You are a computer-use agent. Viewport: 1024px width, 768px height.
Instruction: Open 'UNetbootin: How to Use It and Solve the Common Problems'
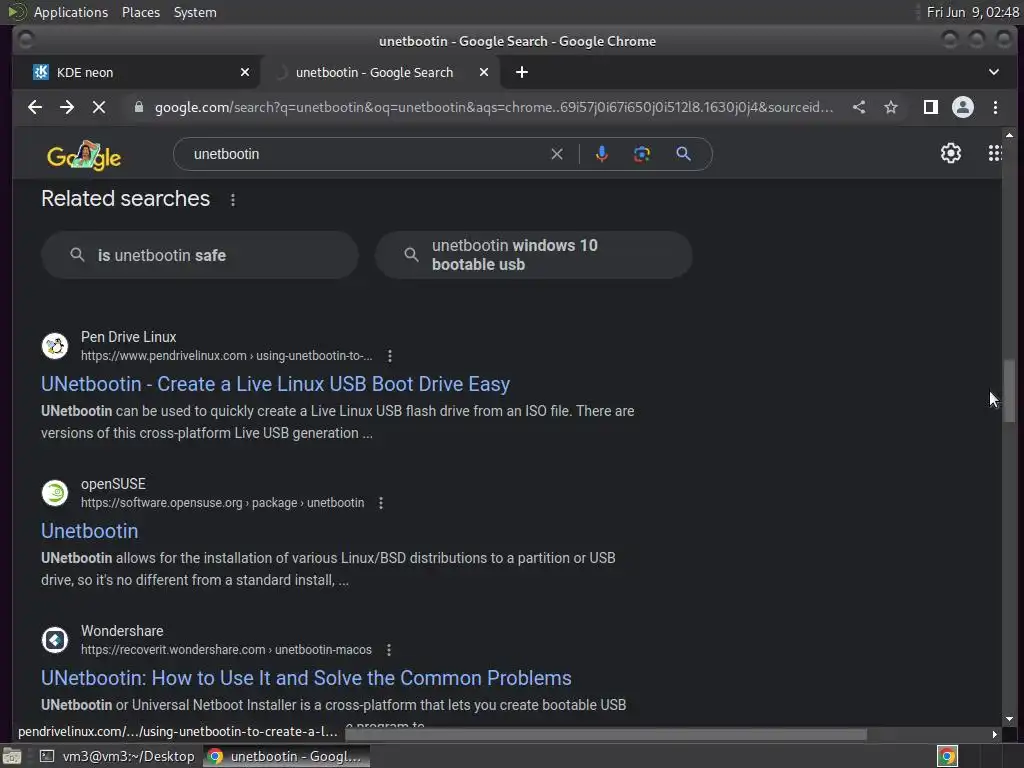click(306, 678)
